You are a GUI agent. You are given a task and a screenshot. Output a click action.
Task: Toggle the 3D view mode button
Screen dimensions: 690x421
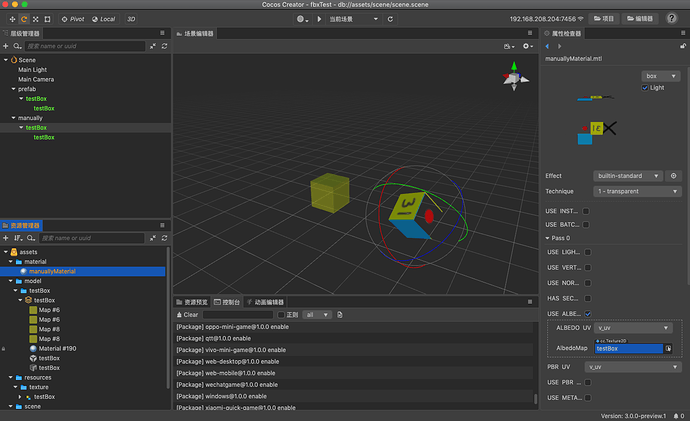[131, 19]
